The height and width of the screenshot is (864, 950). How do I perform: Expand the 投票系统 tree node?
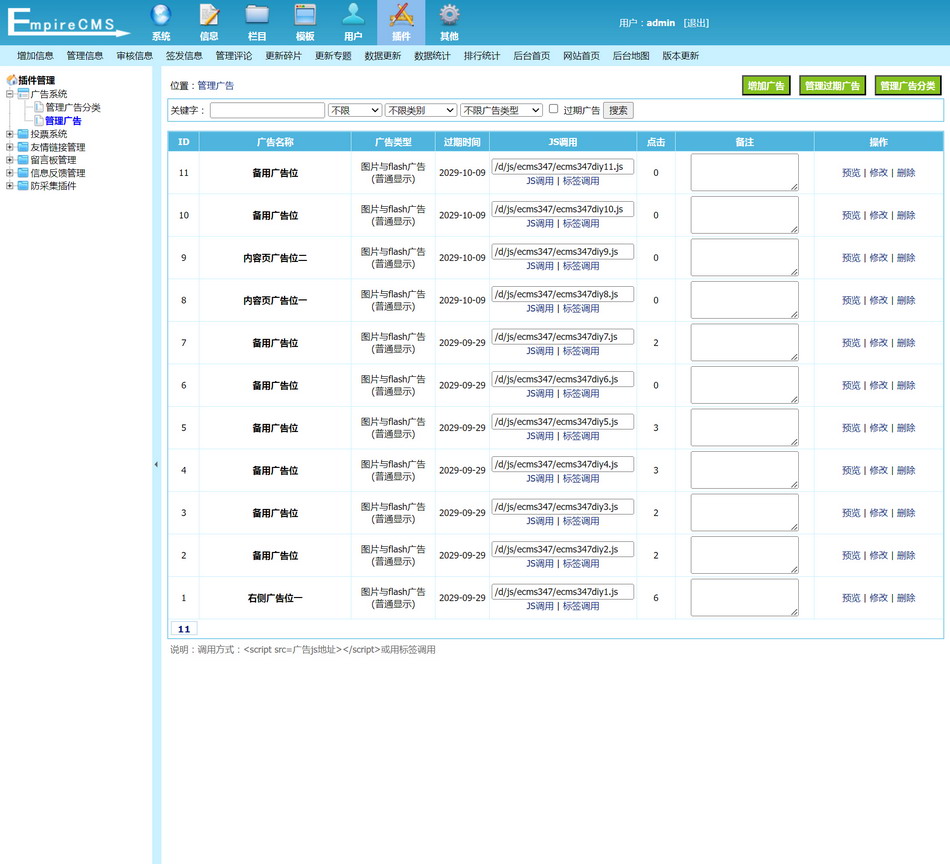tap(10, 134)
